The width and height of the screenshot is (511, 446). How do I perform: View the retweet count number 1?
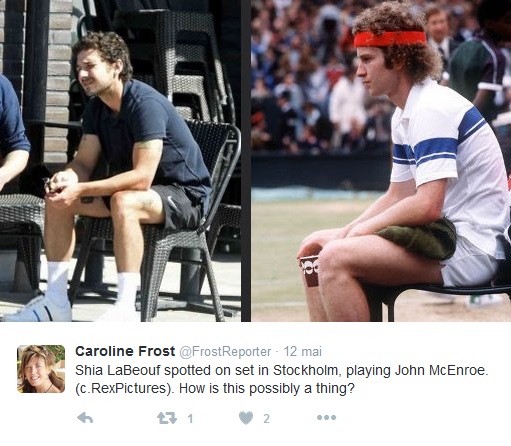click(190, 418)
